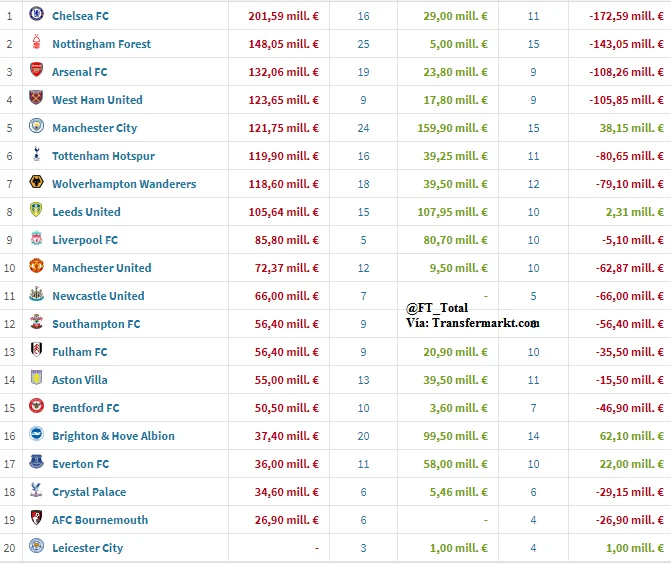This screenshot has height=563, width=671.
Task: Click Brentford expenditure 50,50 mill. €
Action: 286,408
